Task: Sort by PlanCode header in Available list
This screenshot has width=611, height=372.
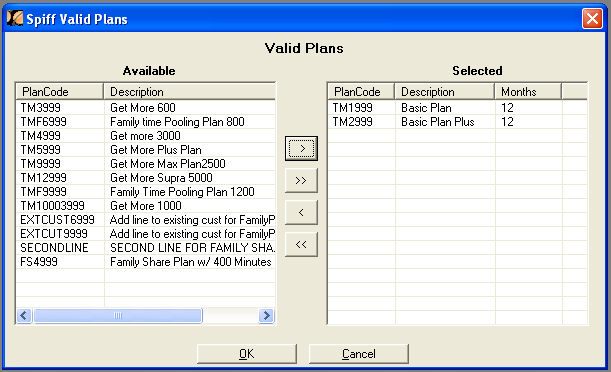Action: coord(60,92)
